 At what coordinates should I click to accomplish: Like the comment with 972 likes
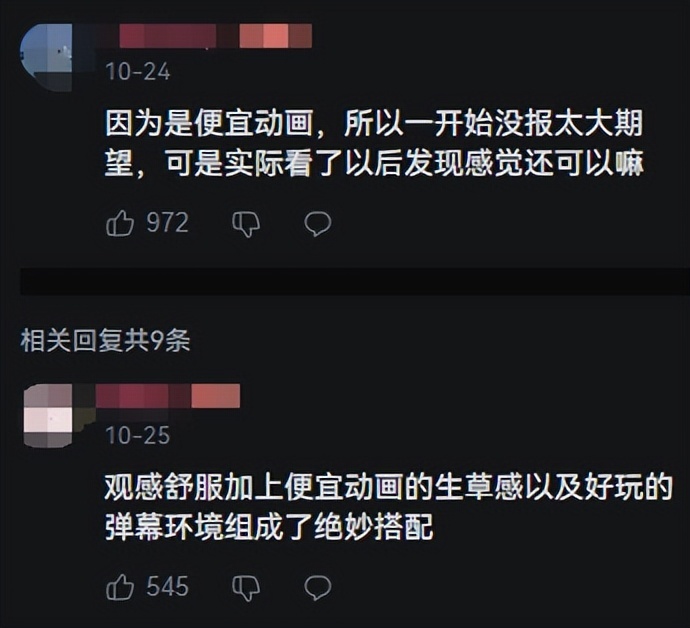tap(120, 223)
